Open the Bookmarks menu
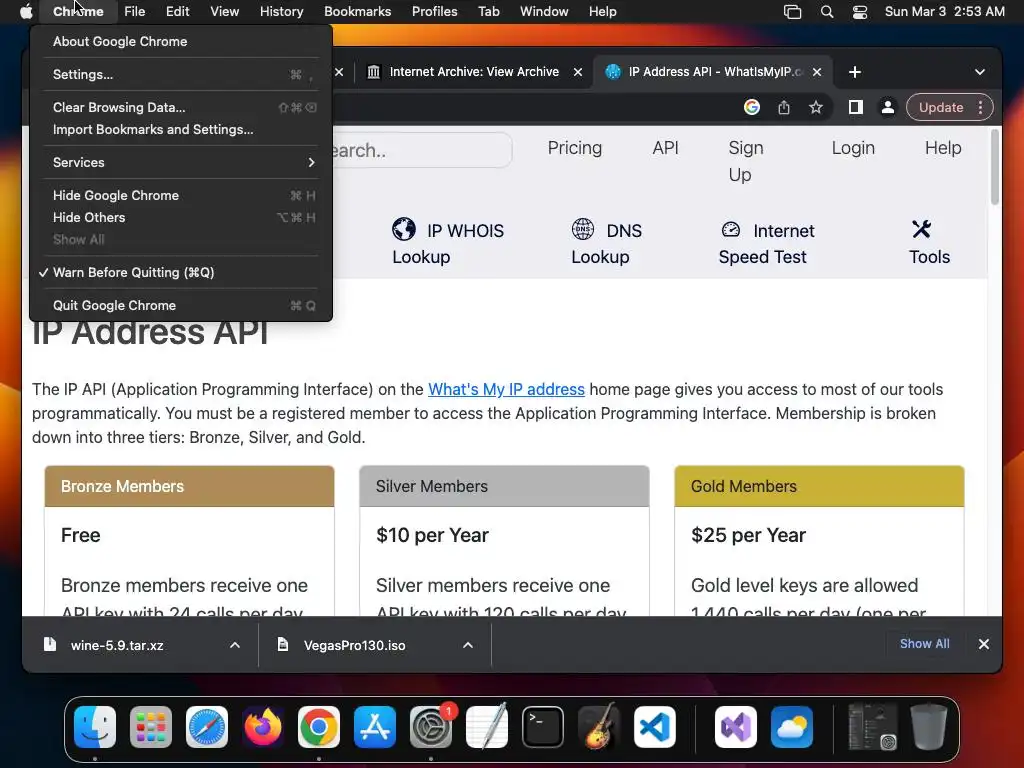The image size is (1024, 768). coord(357,11)
